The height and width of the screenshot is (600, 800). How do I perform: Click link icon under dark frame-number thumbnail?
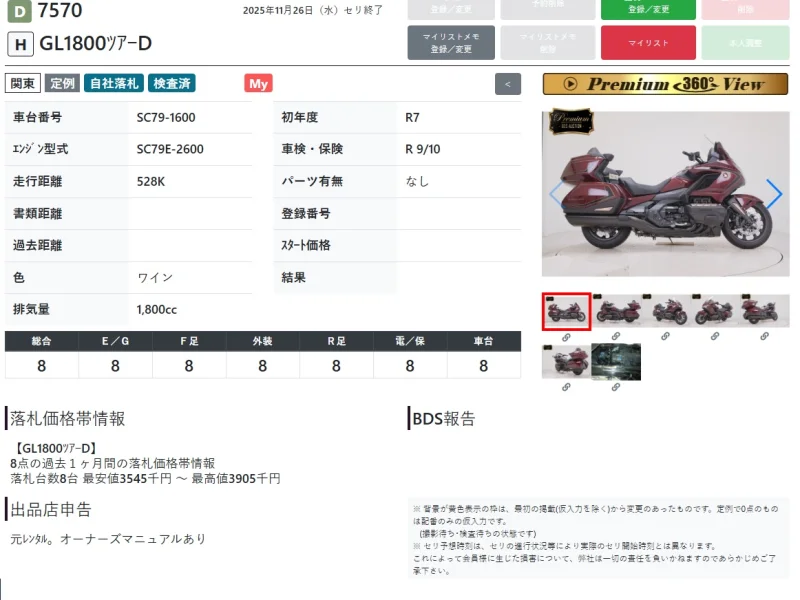click(x=616, y=387)
